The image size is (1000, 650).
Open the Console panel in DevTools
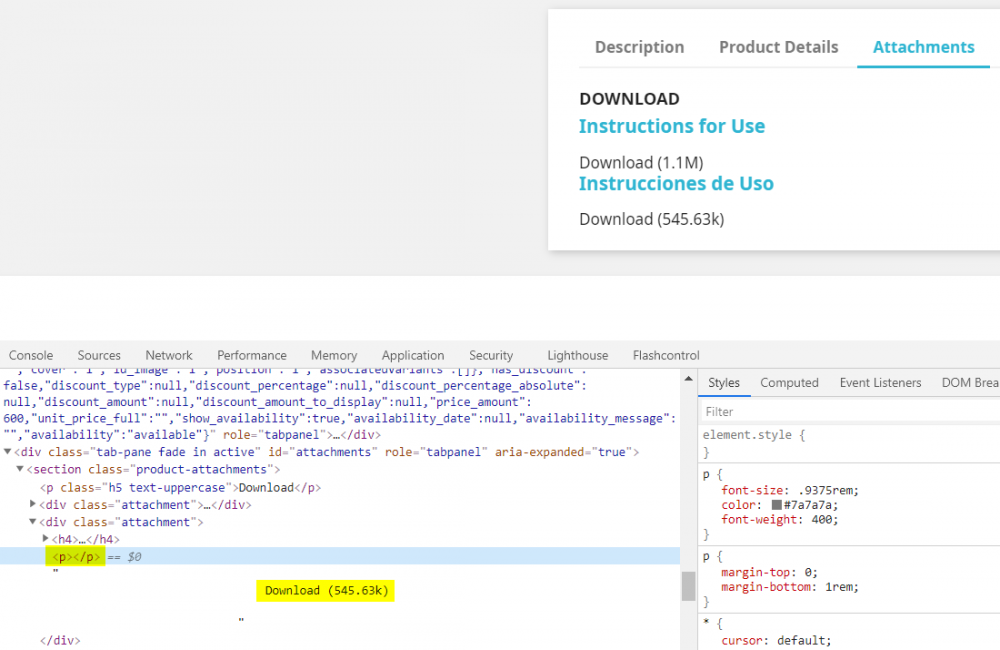point(31,355)
